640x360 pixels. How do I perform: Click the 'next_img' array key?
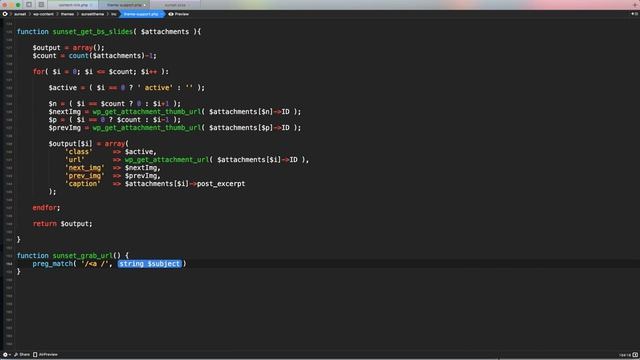[85, 168]
